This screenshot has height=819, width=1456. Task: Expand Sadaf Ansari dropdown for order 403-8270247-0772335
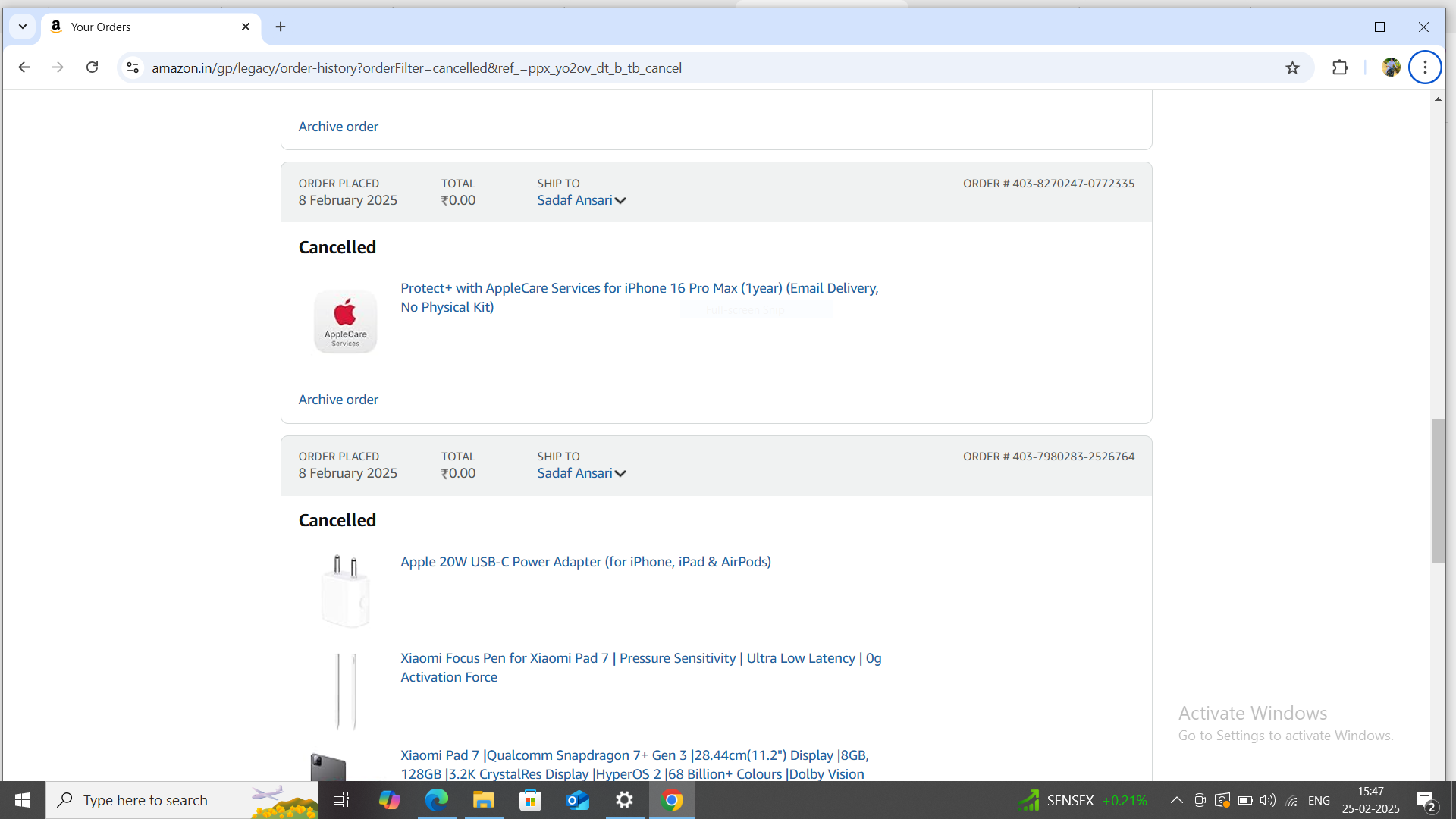click(582, 200)
